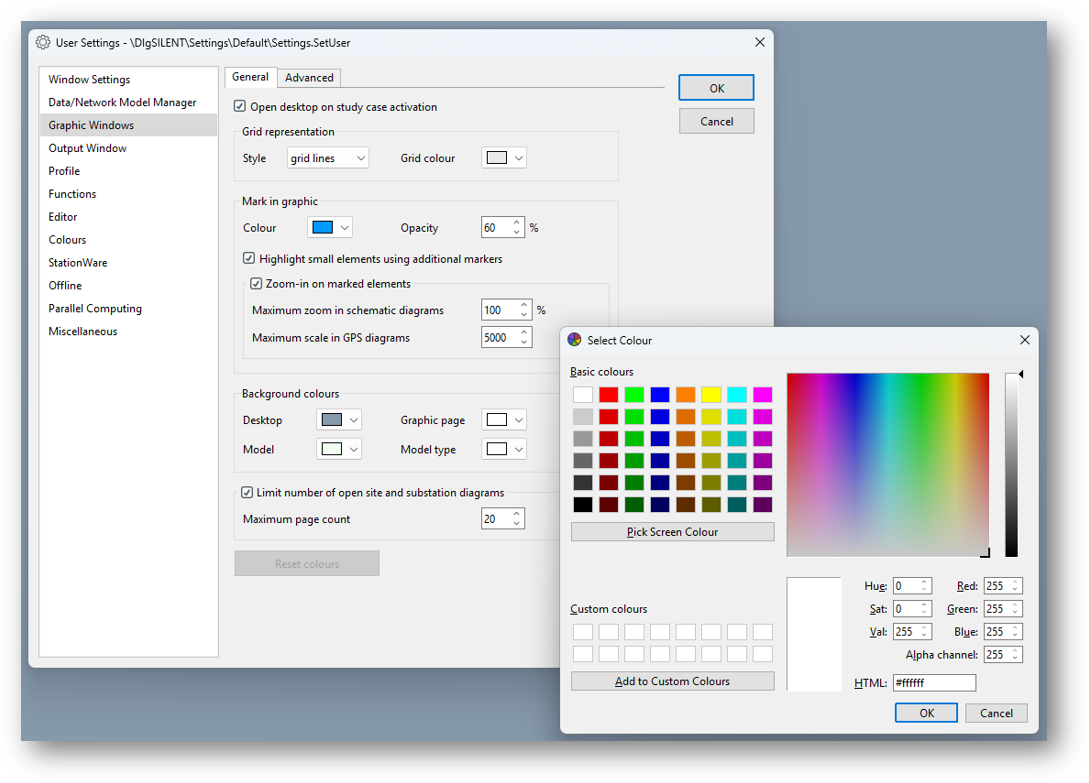Increase the Red value with up arrow
This screenshot has height=783, width=1089.
coord(1016,582)
